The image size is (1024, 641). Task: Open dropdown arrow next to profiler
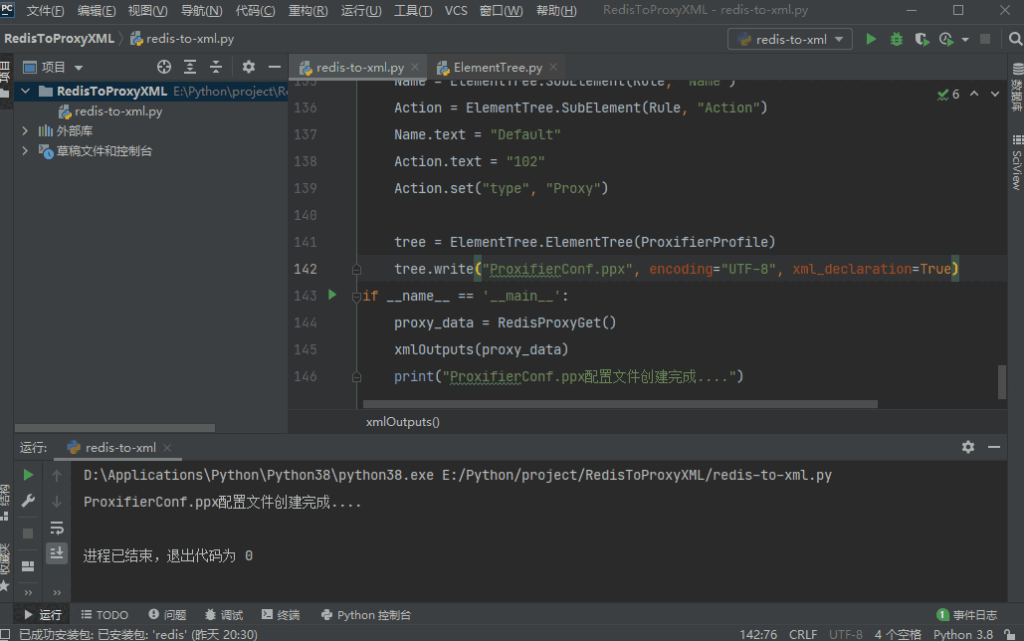click(965, 40)
